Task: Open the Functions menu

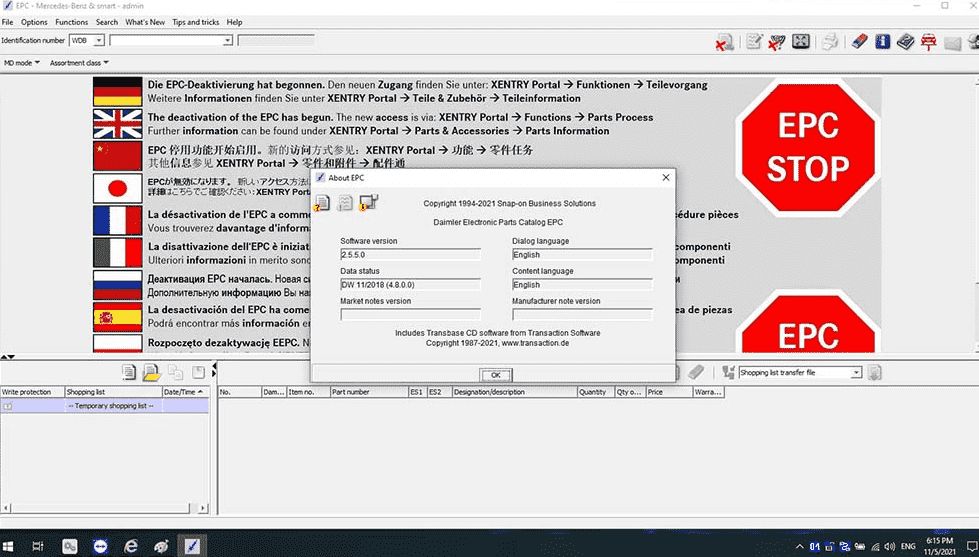Action: pos(72,22)
